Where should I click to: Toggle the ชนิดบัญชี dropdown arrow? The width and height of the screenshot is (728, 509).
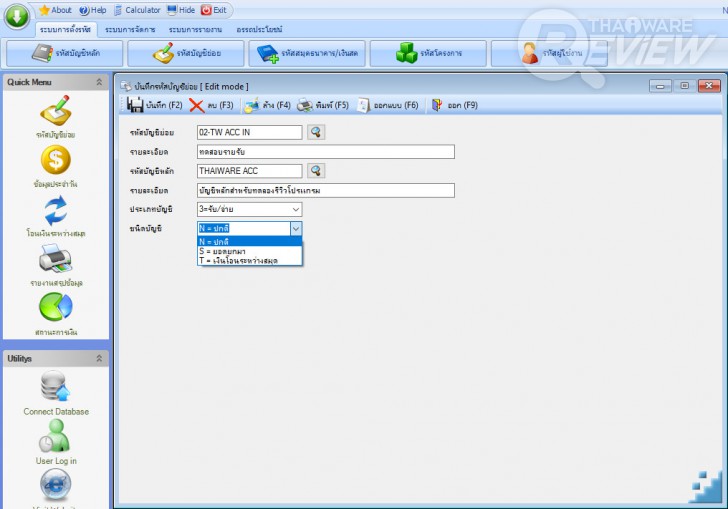pyautogui.click(x=296, y=228)
